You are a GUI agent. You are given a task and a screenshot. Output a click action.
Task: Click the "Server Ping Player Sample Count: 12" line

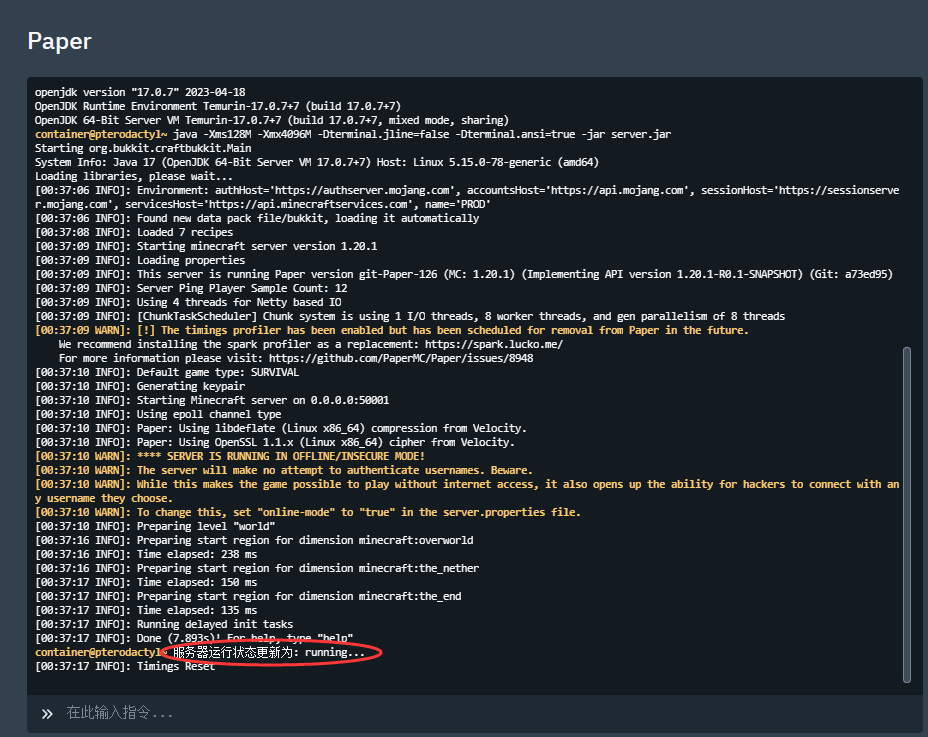(191, 288)
